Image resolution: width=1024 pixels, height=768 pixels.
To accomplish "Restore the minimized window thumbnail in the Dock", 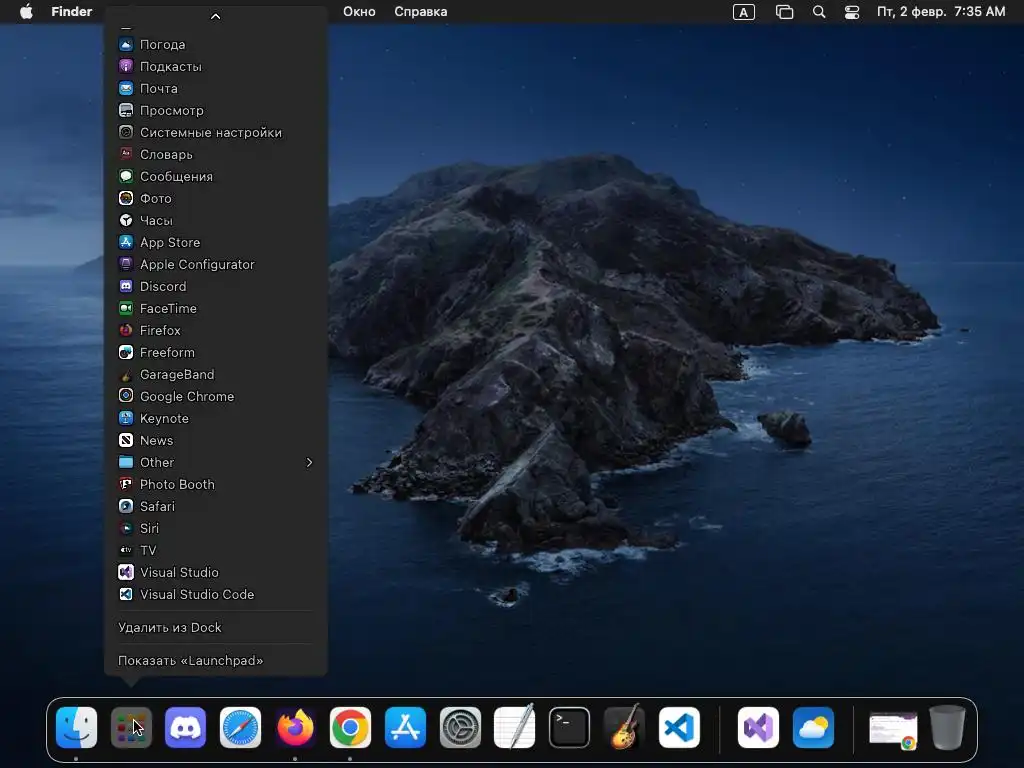I will click(892, 728).
